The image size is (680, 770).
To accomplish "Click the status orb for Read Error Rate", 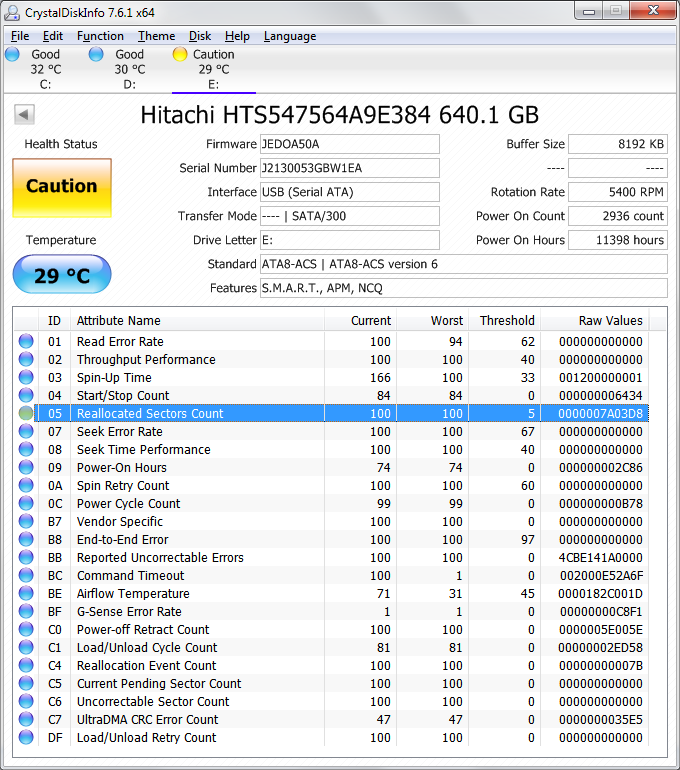I will [x=26, y=342].
